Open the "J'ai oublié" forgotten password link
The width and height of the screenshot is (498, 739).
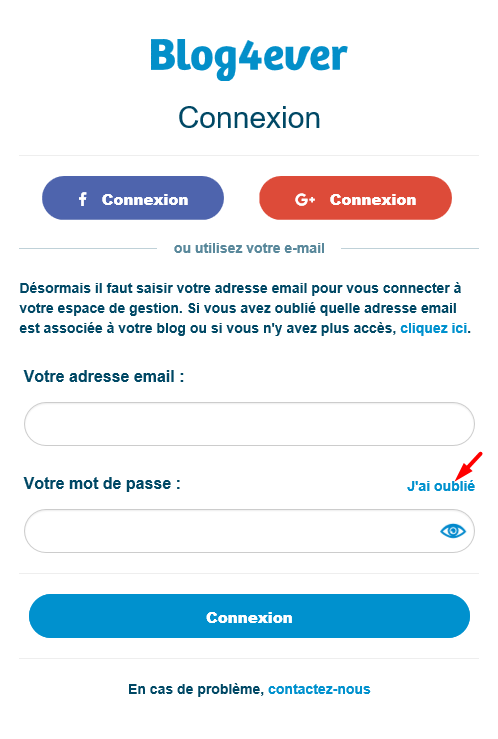441,486
